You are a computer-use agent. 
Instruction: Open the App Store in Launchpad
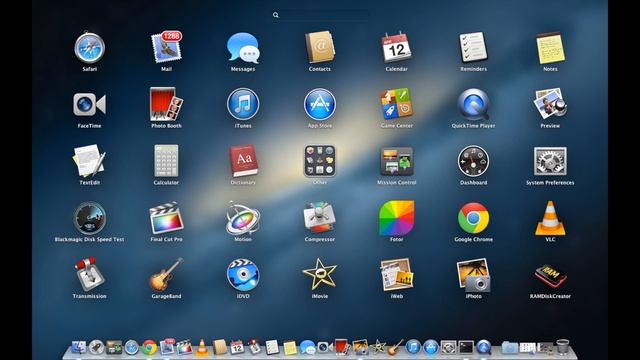tap(320, 104)
